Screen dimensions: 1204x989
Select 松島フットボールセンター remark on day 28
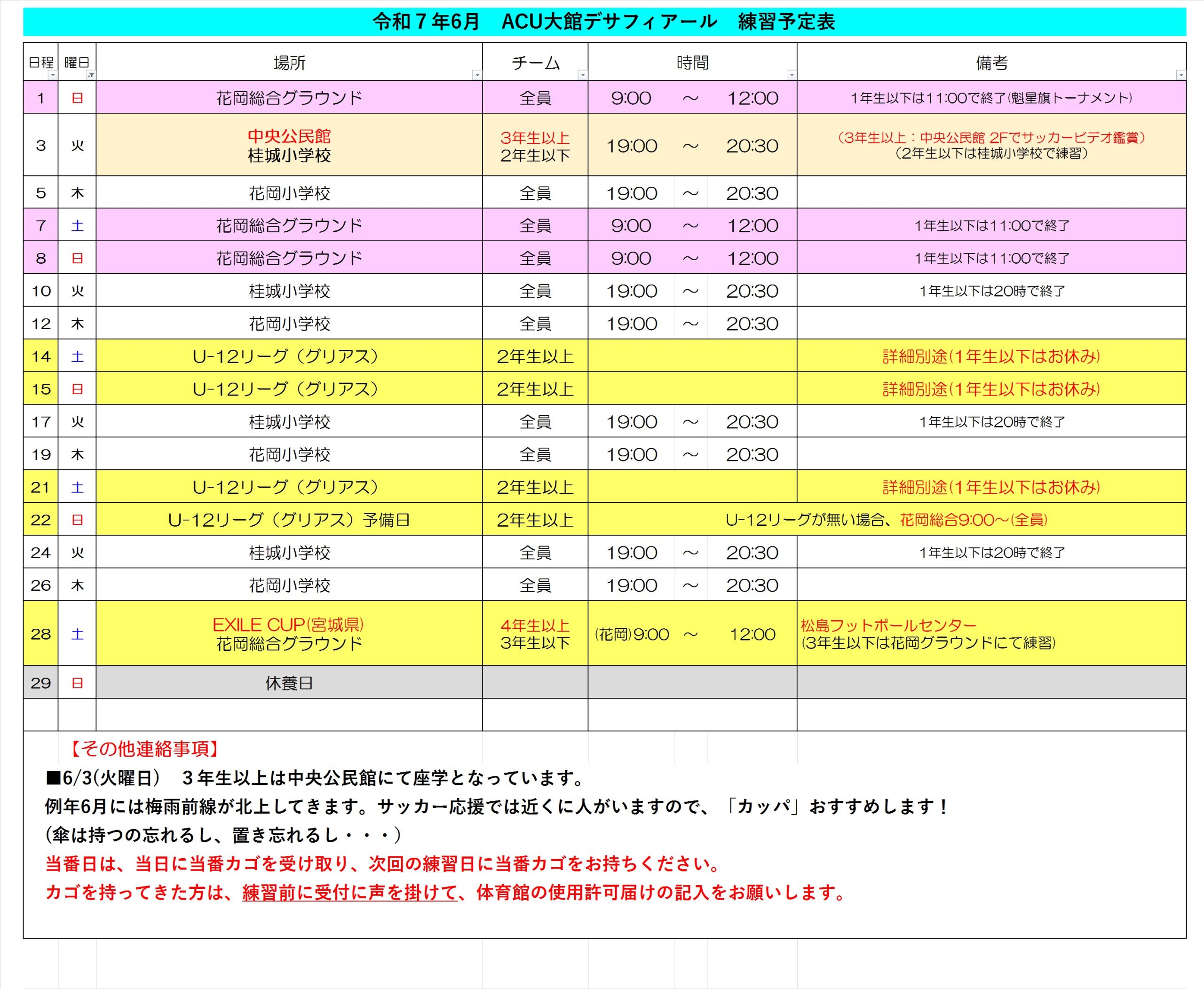888,625
